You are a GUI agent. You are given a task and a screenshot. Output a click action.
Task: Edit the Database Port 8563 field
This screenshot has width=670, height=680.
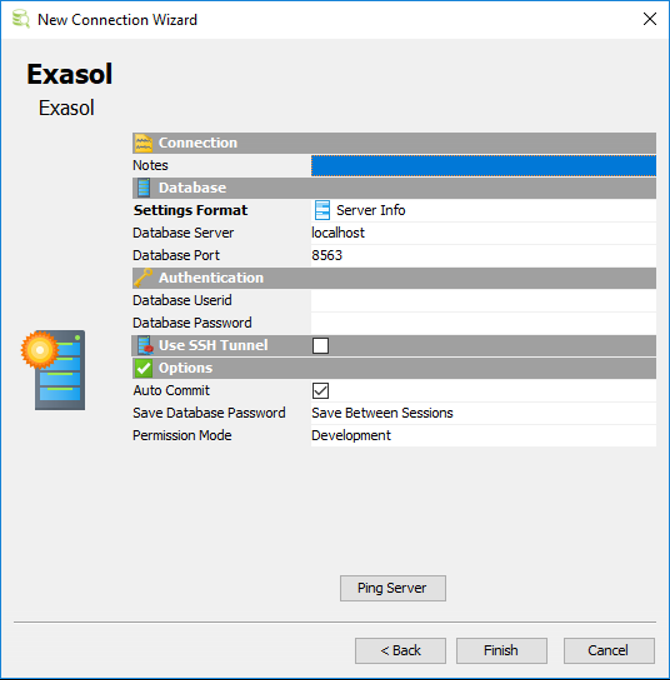click(x=483, y=255)
